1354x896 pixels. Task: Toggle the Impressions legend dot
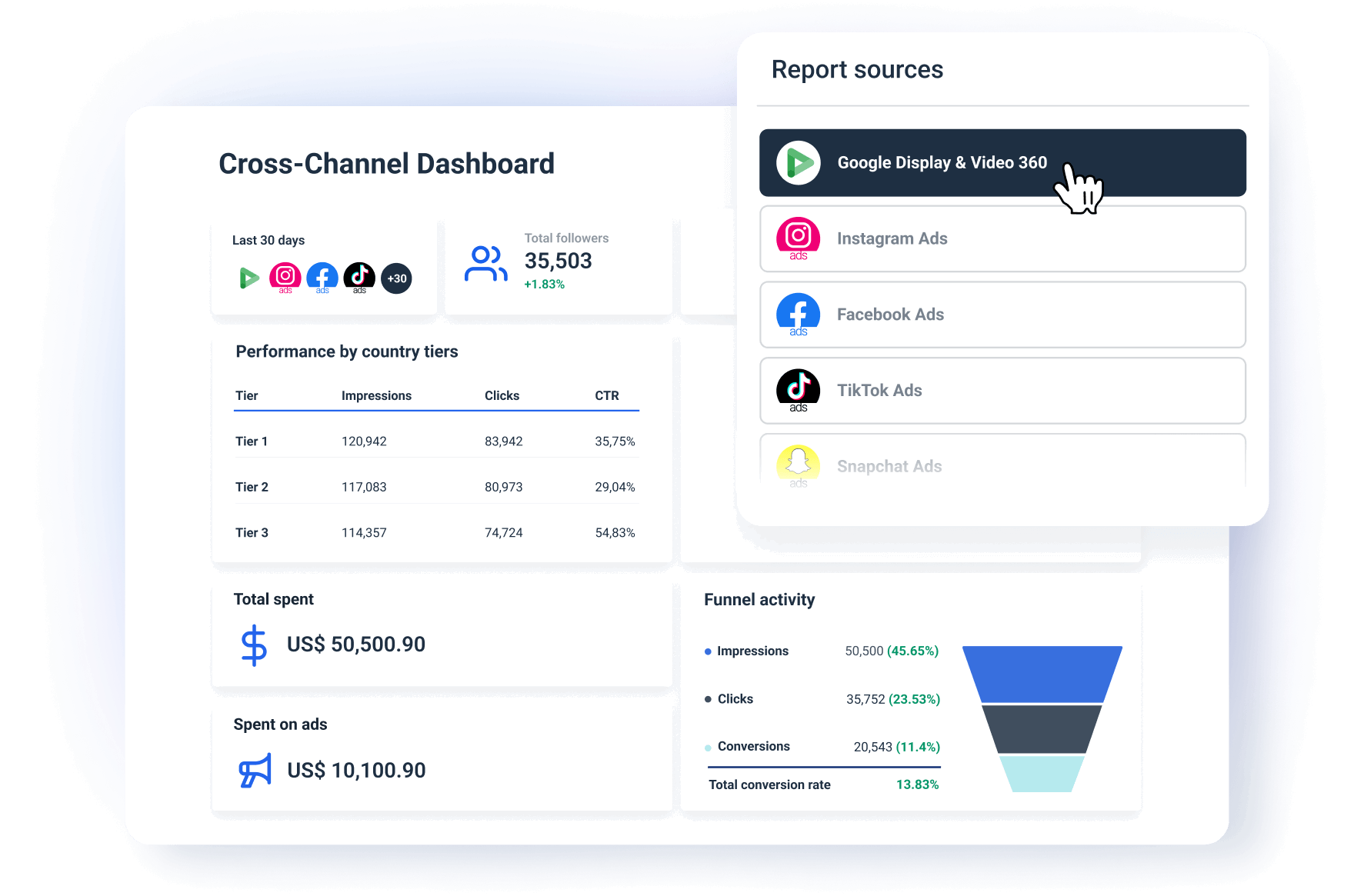click(x=707, y=651)
